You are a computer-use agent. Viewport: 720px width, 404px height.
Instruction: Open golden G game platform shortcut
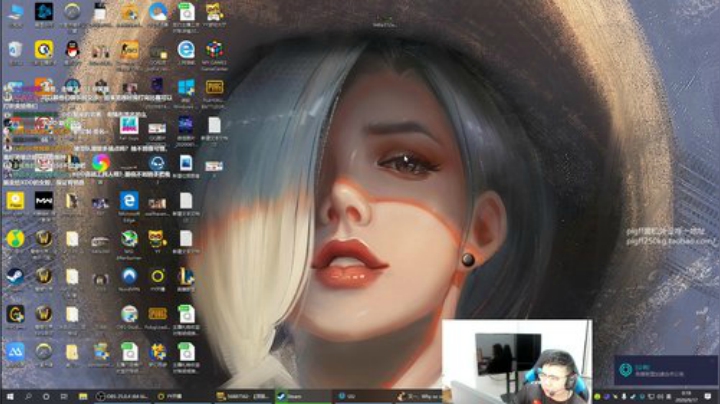pyautogui.click(x=16, y=316)
